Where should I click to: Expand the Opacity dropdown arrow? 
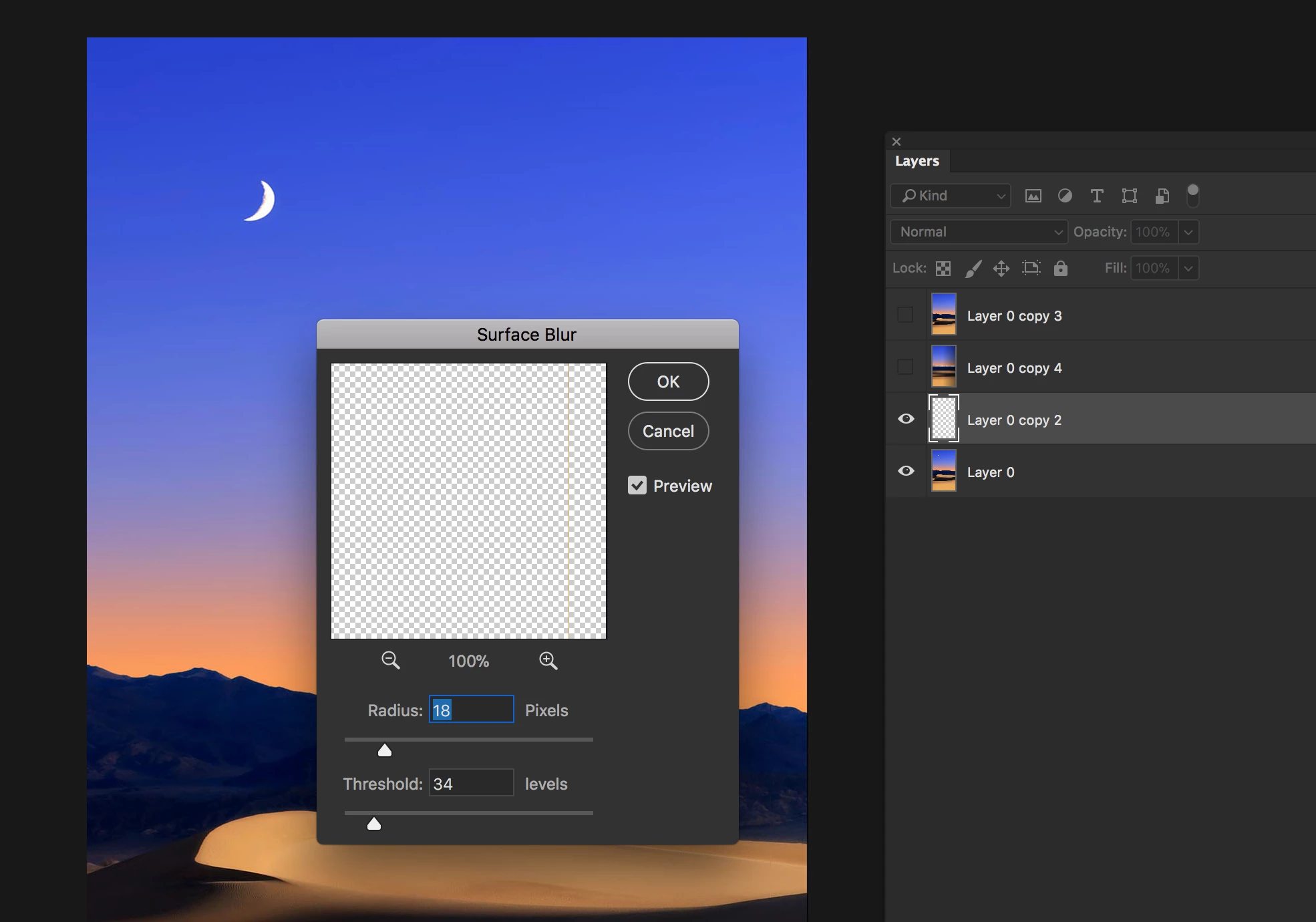pyautogui.click(x=1188, y=232)
